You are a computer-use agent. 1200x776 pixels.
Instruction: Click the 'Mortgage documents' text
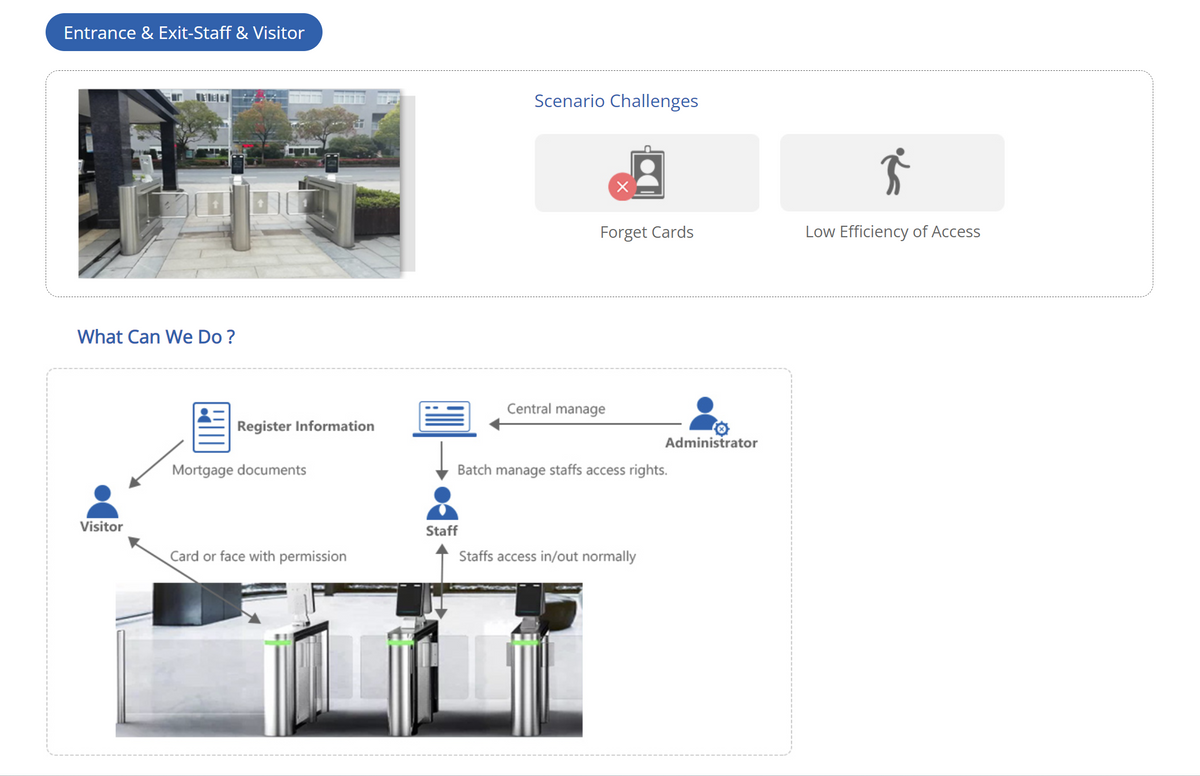click(x=239, y=470)
